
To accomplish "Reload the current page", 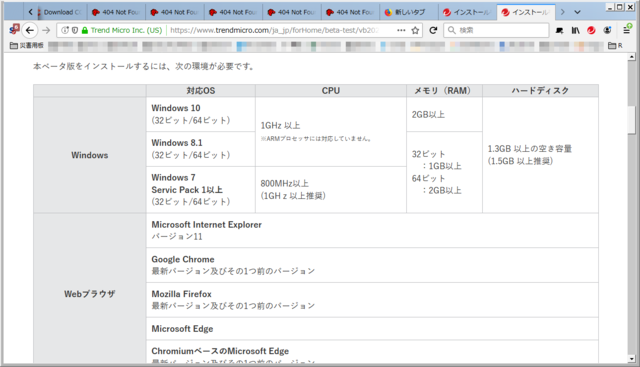I will click(433, 30).
